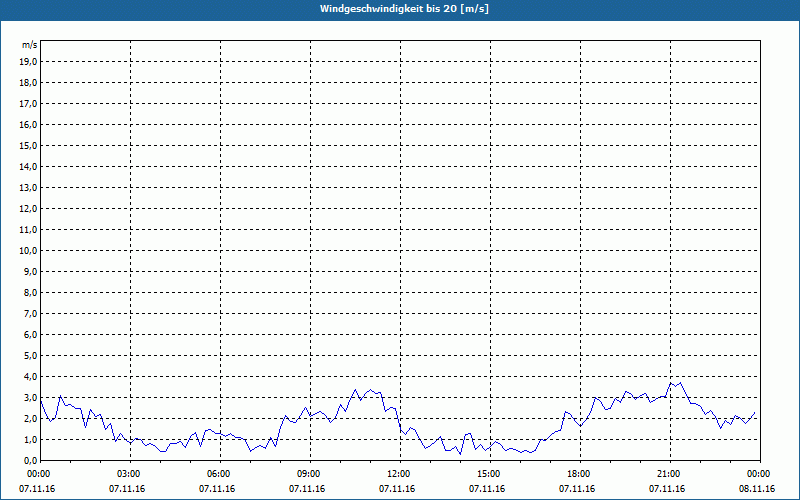
Task: Click the 07.11.16 date under 12:00
Action: [x=397, y=489]
